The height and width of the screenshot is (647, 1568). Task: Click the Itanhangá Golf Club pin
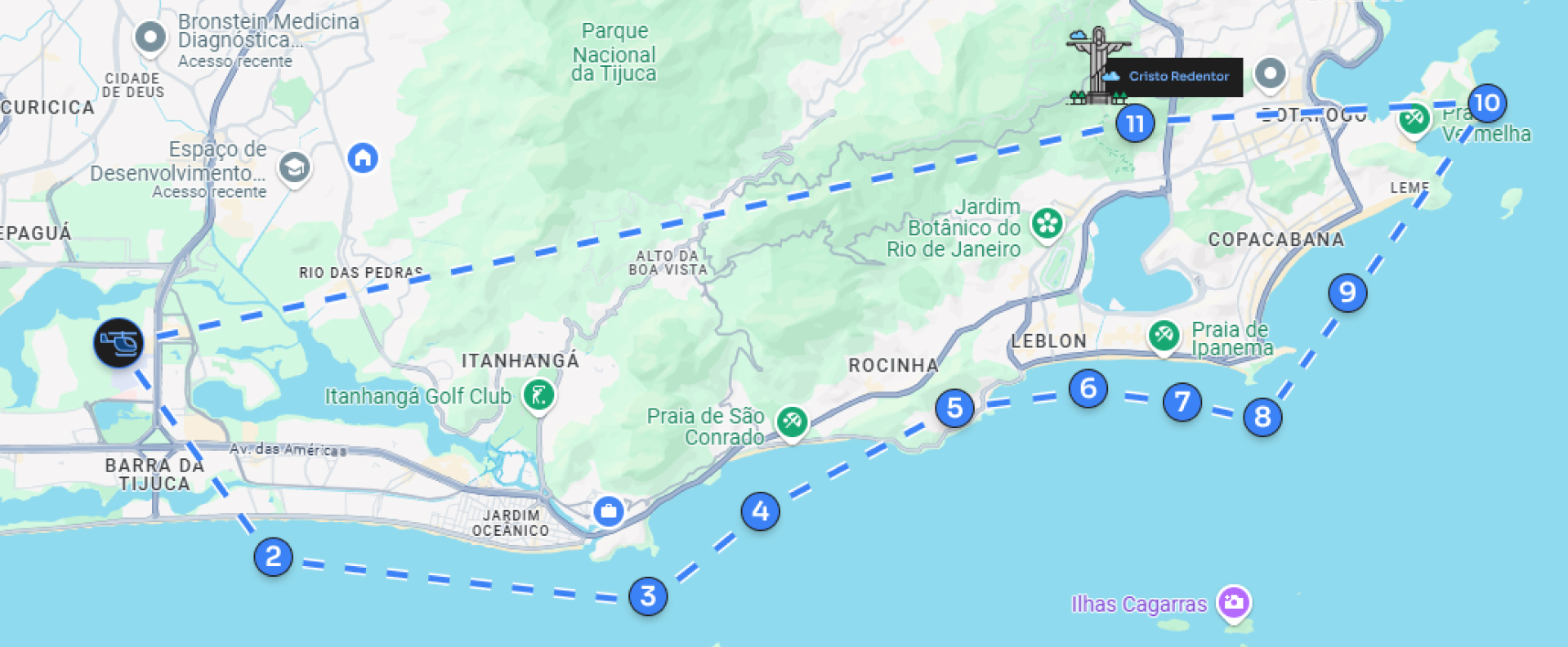tap(538, 398)
